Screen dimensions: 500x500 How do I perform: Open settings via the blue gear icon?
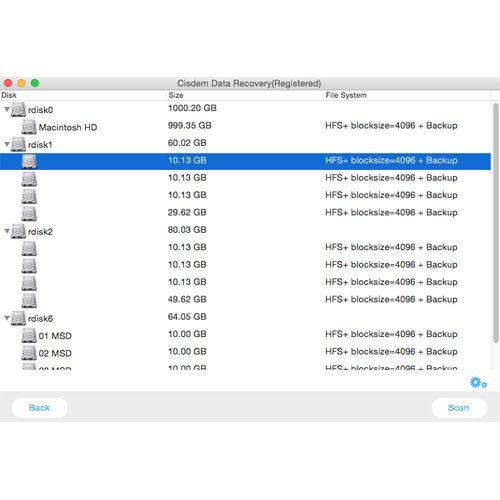click(x=478, y=383)
